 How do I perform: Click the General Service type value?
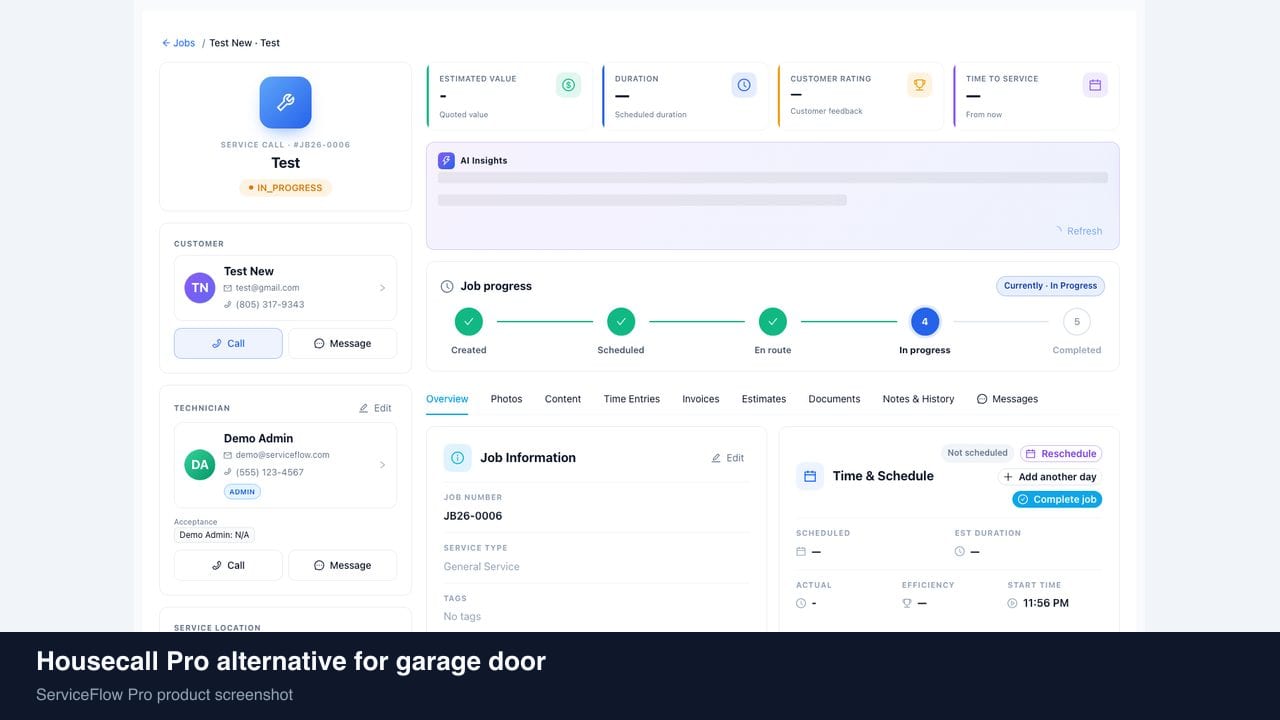pos(482,566)
